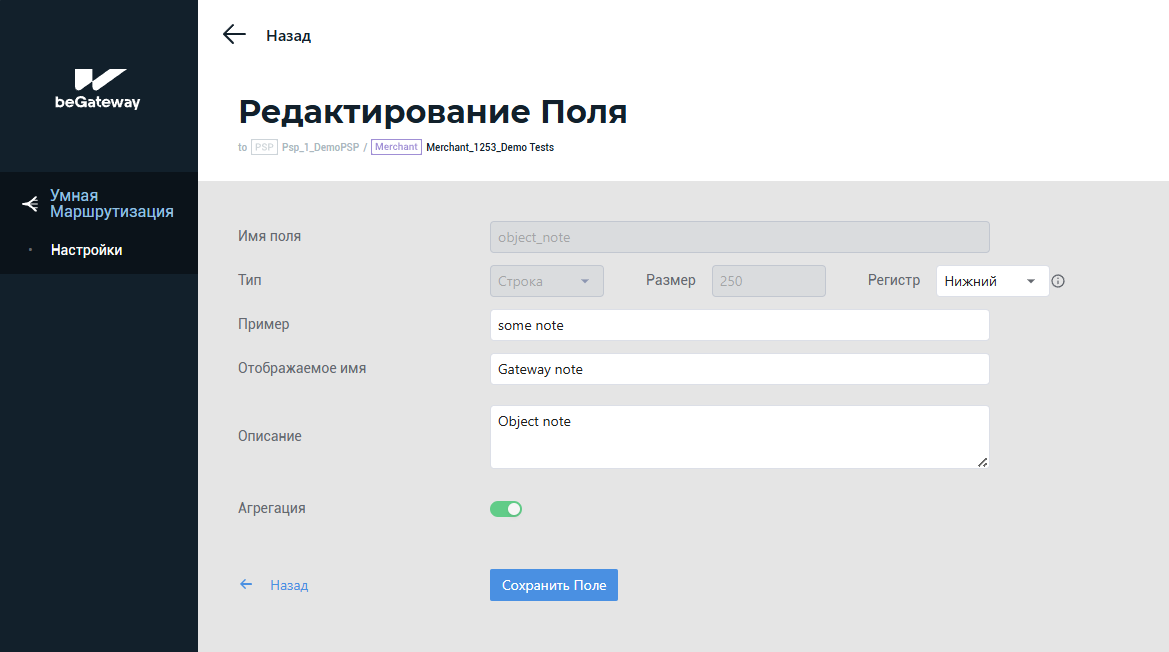Click the purple Merchant badge in the breadcrumb
The image size is (1169, 652).
396,147
